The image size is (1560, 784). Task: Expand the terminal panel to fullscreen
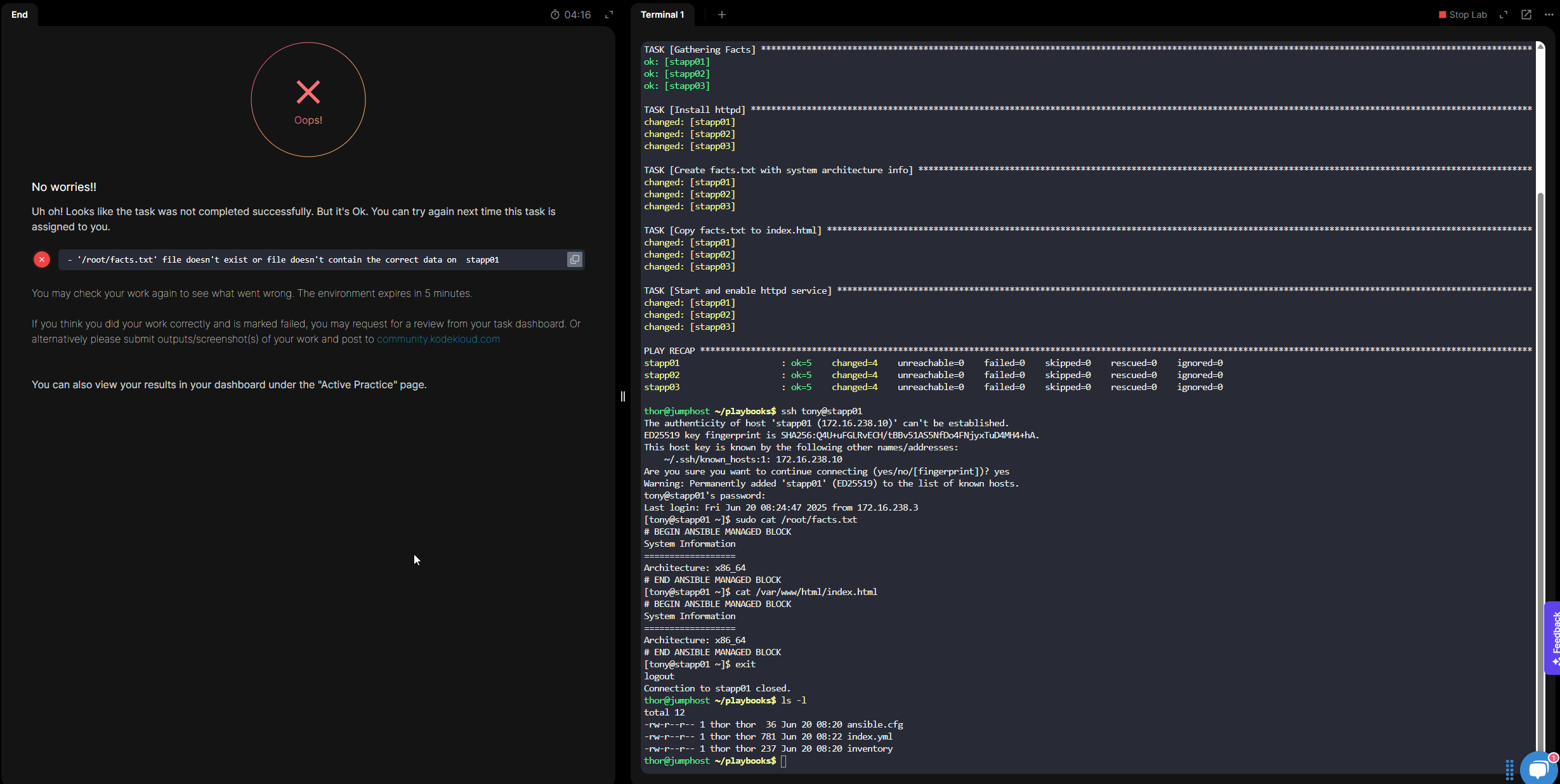[1504, 15]
